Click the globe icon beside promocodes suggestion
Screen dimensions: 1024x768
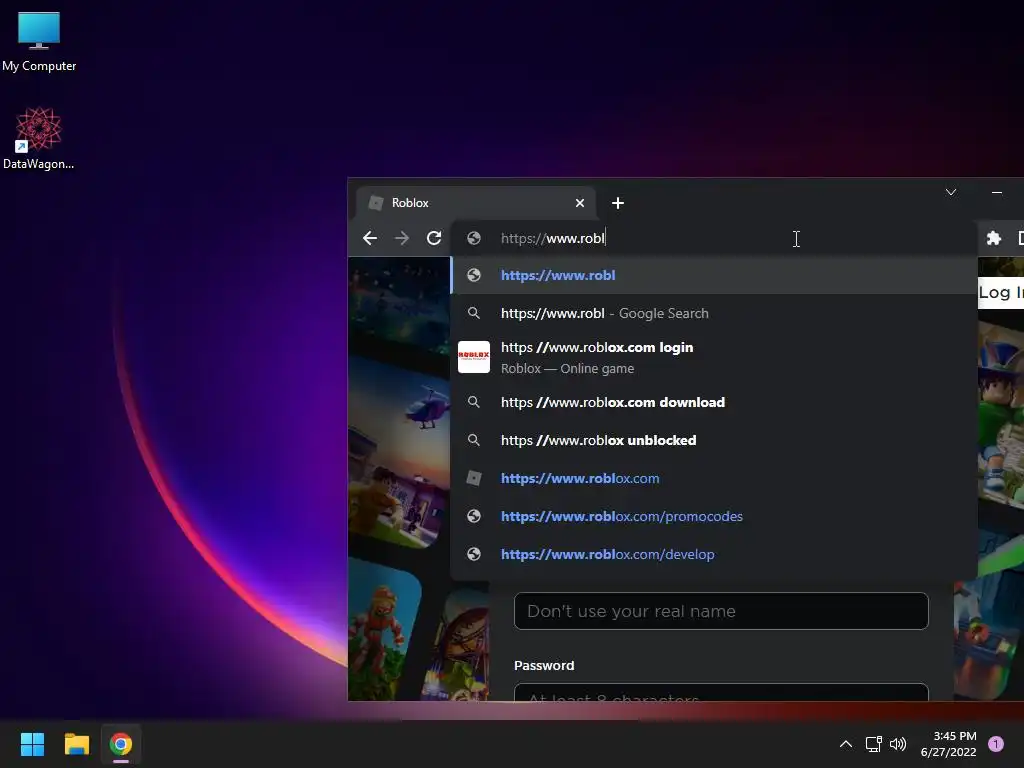point(474,516)
